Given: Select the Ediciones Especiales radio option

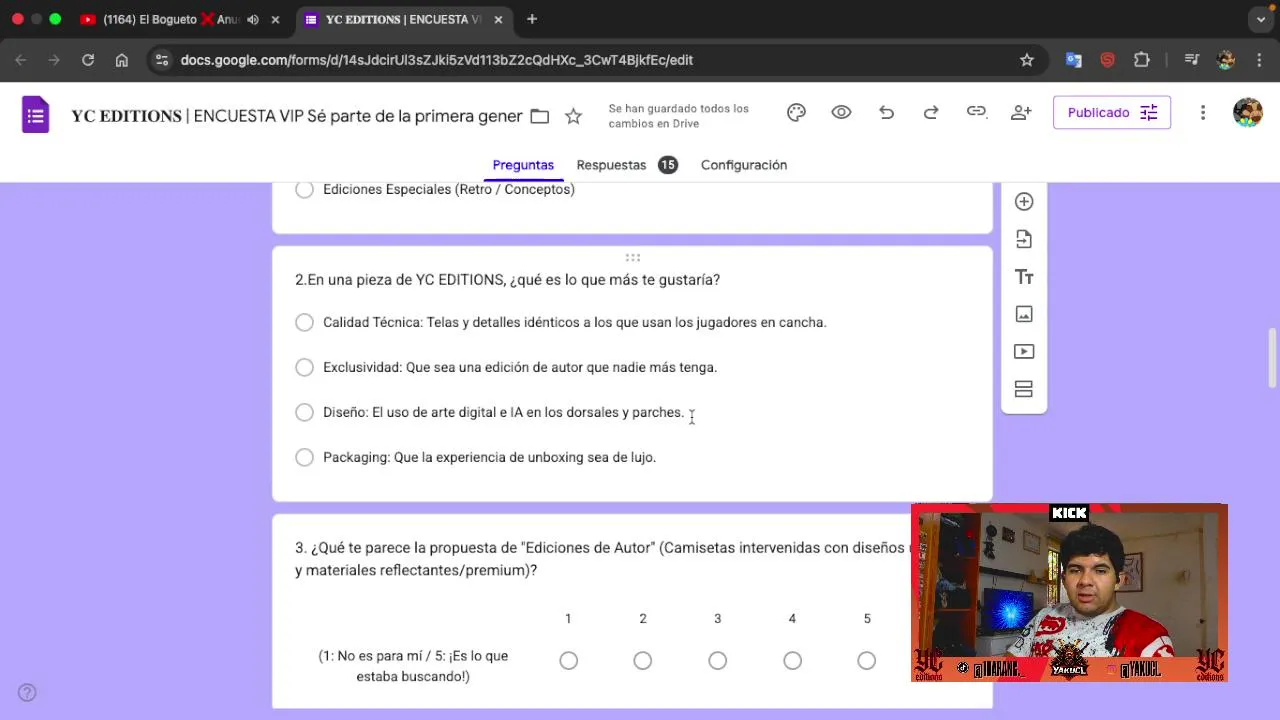Looking at the screenshot, I should pos(304,189).
